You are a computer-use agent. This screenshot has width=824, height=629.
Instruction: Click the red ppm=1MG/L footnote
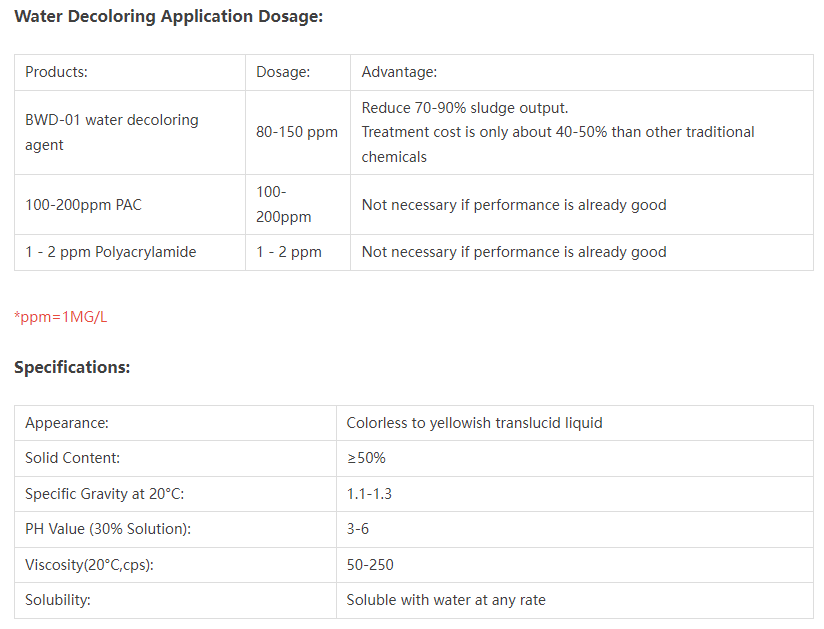60,316
